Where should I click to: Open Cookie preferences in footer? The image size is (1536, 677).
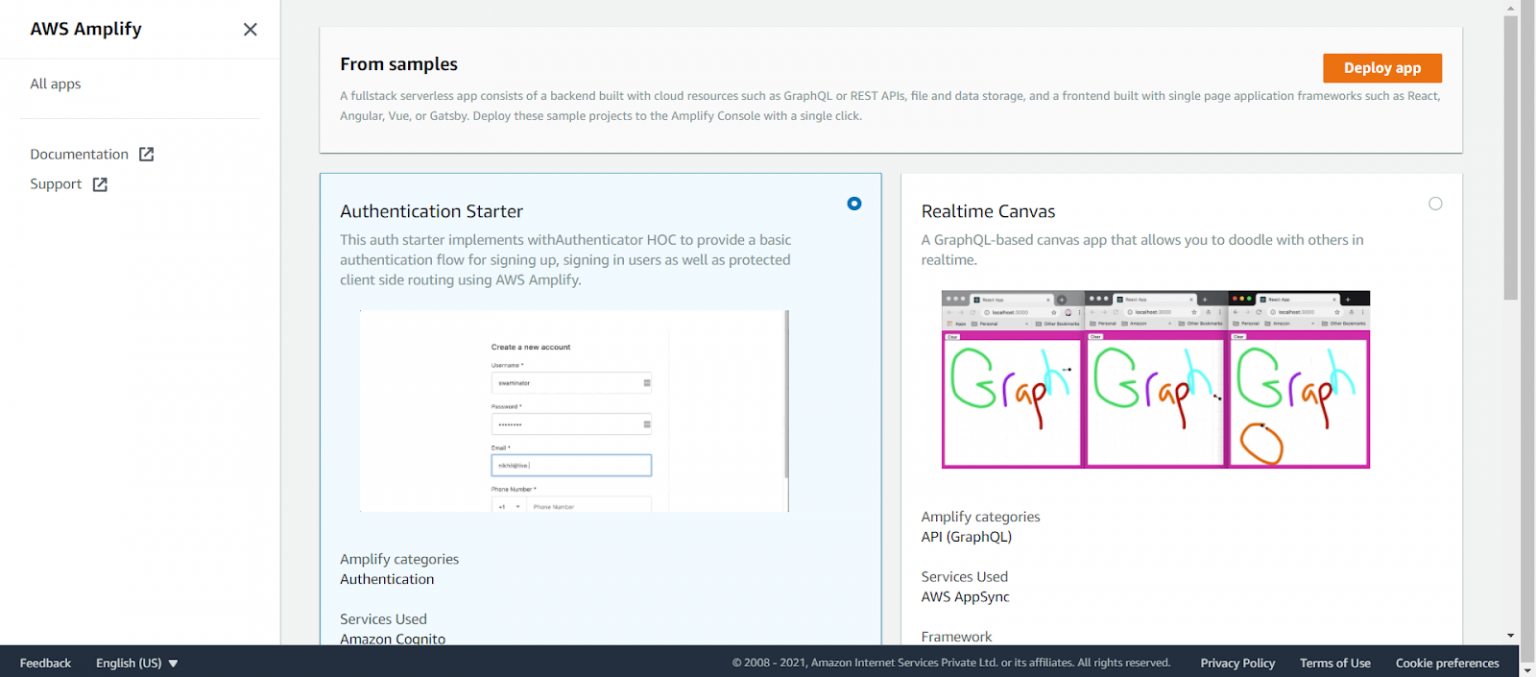[1447, 663]
